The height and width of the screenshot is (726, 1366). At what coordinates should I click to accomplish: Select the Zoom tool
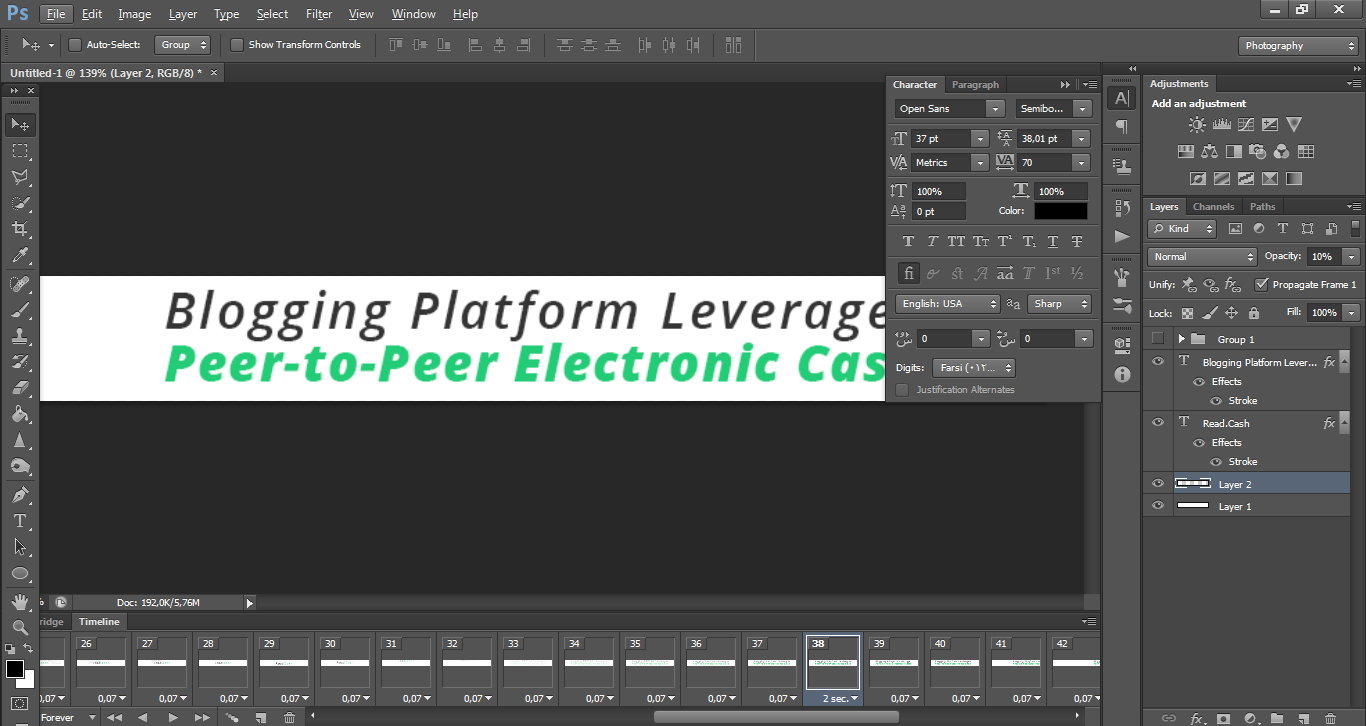click(20, 628)
